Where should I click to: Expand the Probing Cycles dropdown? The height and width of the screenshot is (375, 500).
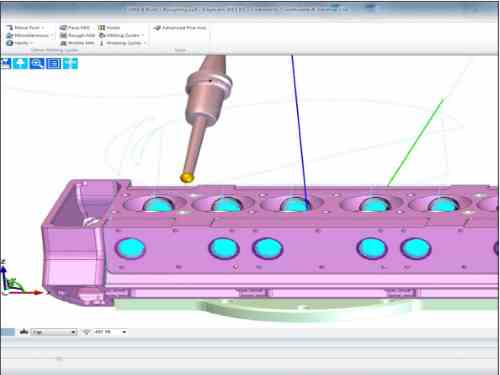tap(123, 43)
